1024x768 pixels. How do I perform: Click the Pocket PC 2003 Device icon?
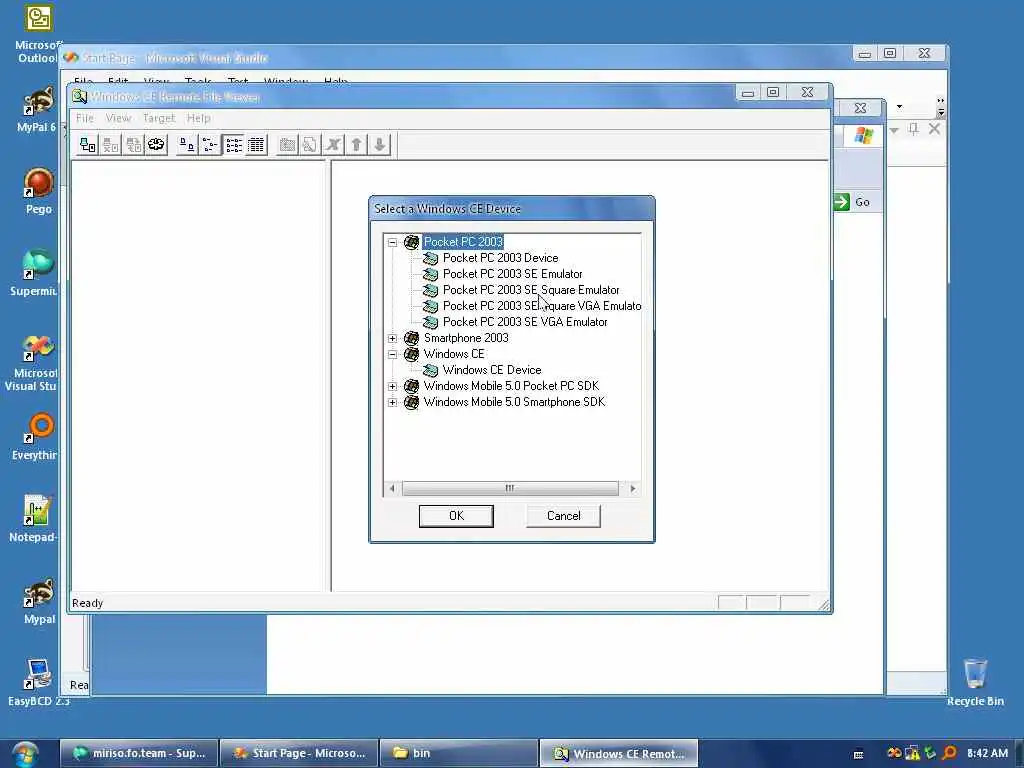pos(430,259)
